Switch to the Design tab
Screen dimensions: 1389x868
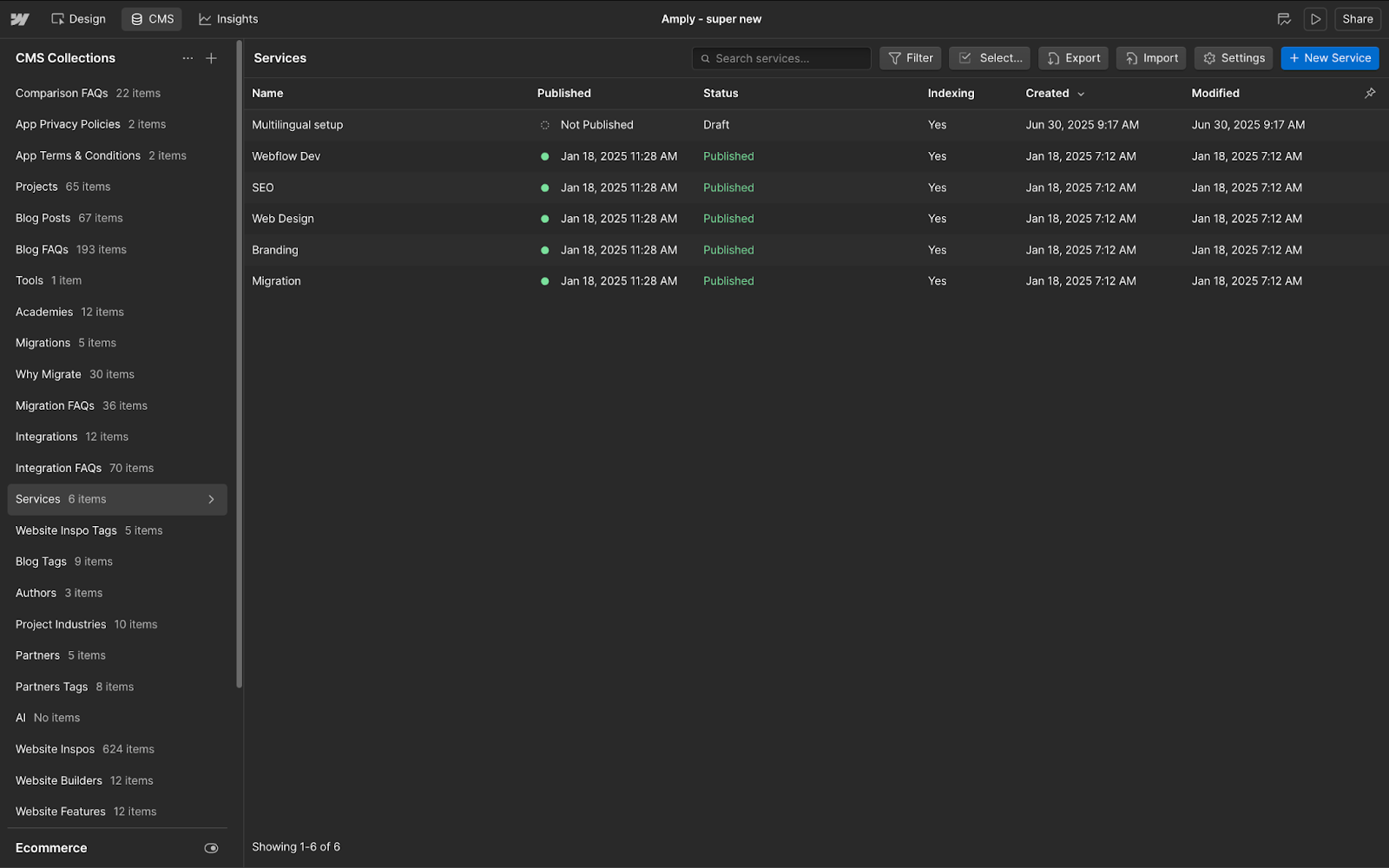(78, 19)
